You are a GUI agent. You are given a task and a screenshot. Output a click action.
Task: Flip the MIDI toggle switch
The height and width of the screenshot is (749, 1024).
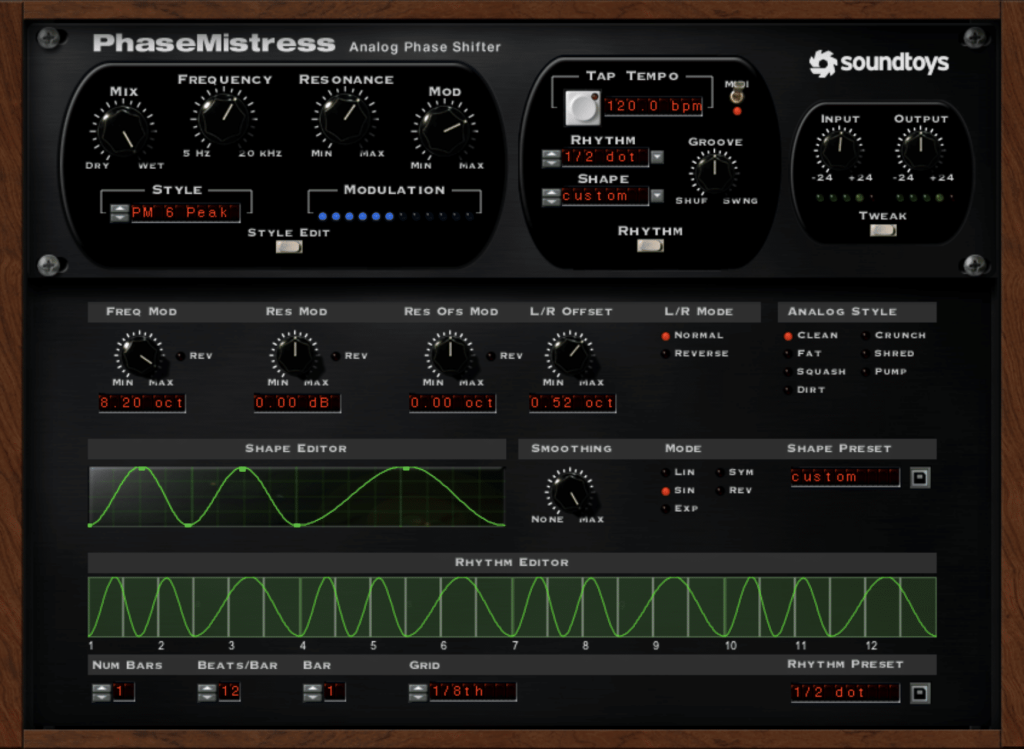pyautogui.click(x=737, y=97)
